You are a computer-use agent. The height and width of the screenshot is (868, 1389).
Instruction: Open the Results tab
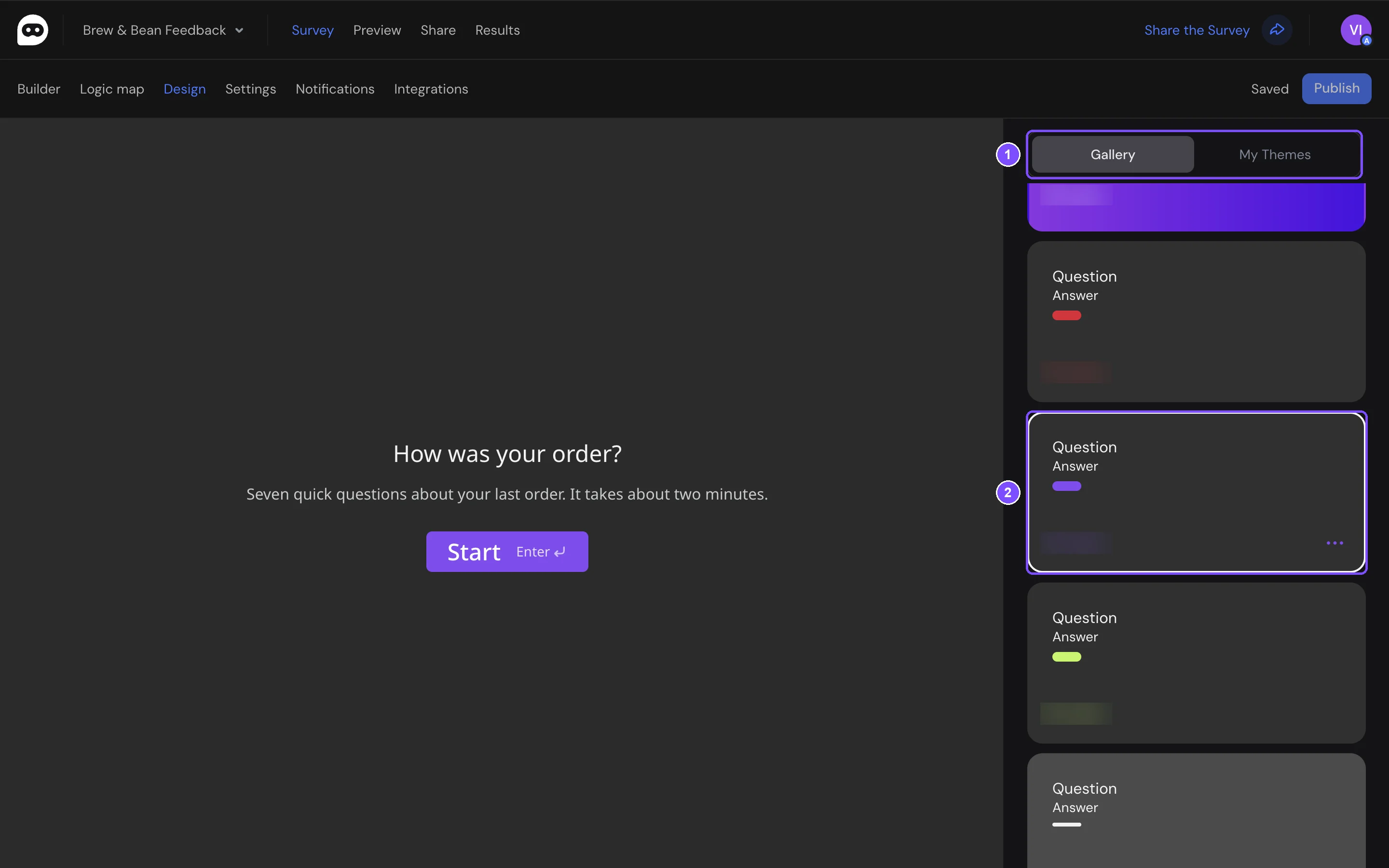(x=497, y=30)
